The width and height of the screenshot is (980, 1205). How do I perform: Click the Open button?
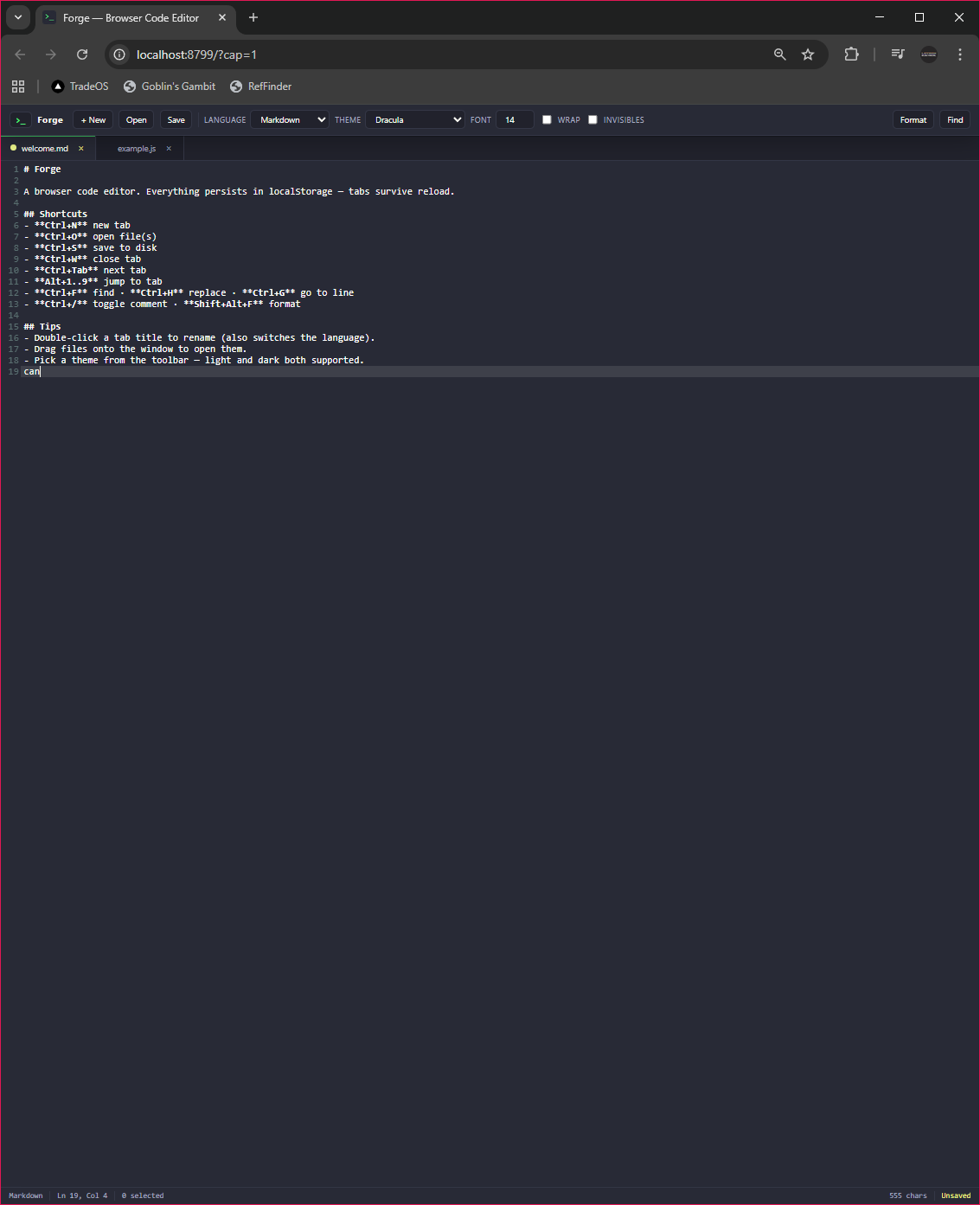(x=136, y=119)
